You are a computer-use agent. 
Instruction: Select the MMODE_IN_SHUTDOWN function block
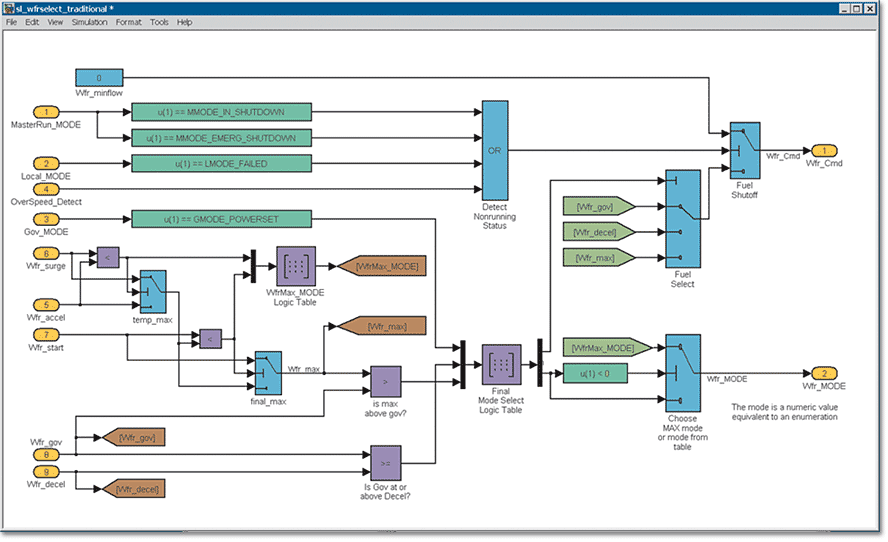[x=221, y=112]
